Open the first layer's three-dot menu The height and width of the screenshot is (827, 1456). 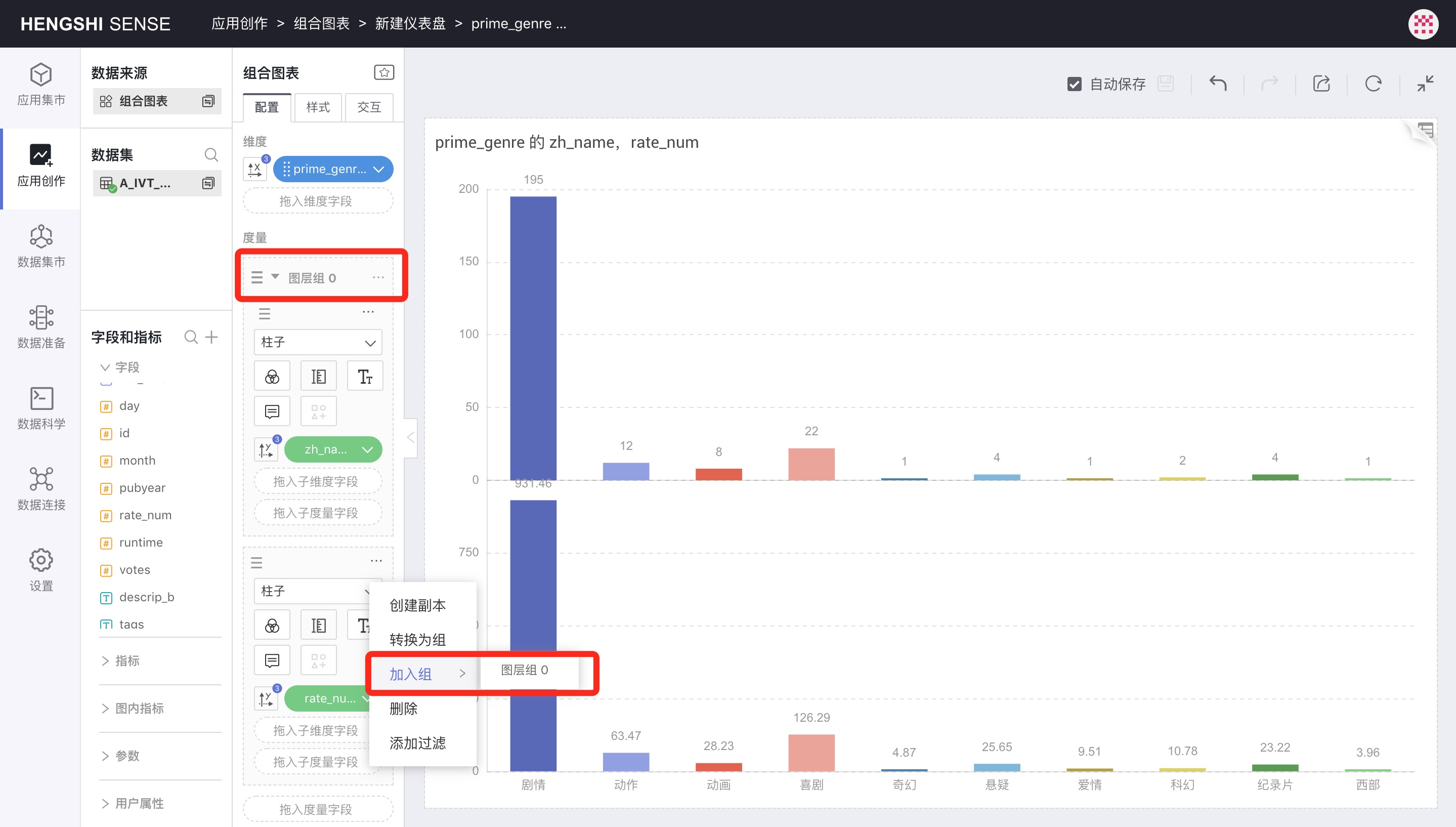(368, 312)
